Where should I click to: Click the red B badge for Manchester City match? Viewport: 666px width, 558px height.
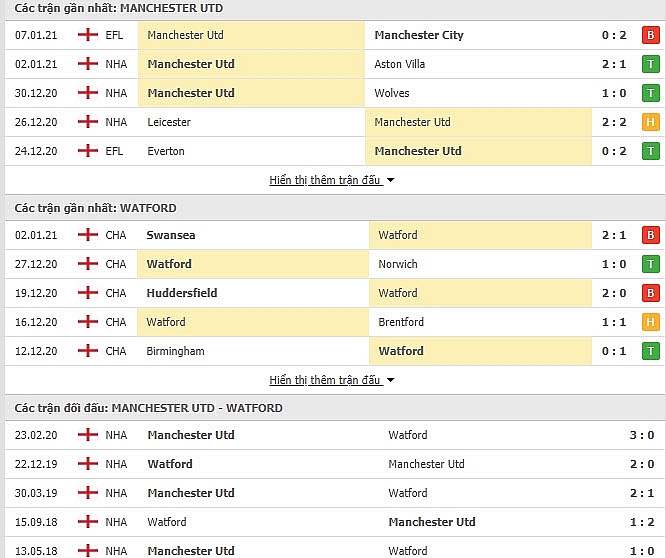click(x=650, y=35)
